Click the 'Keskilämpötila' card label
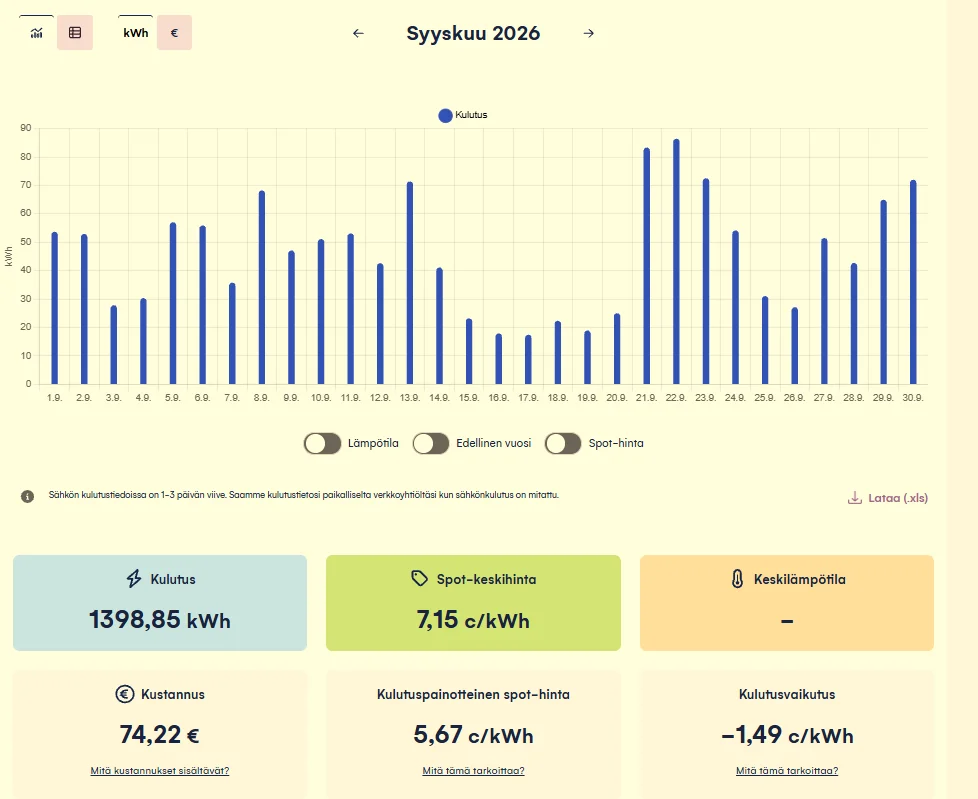The width and height of the screenshot is (978, 799). pyautogui.click(x=800, y=579)
